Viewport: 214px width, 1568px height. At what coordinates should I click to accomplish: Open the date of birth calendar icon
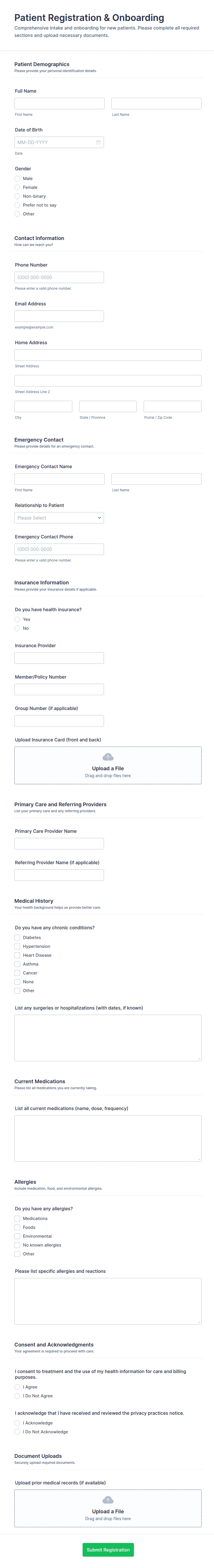tap(98, 143)
